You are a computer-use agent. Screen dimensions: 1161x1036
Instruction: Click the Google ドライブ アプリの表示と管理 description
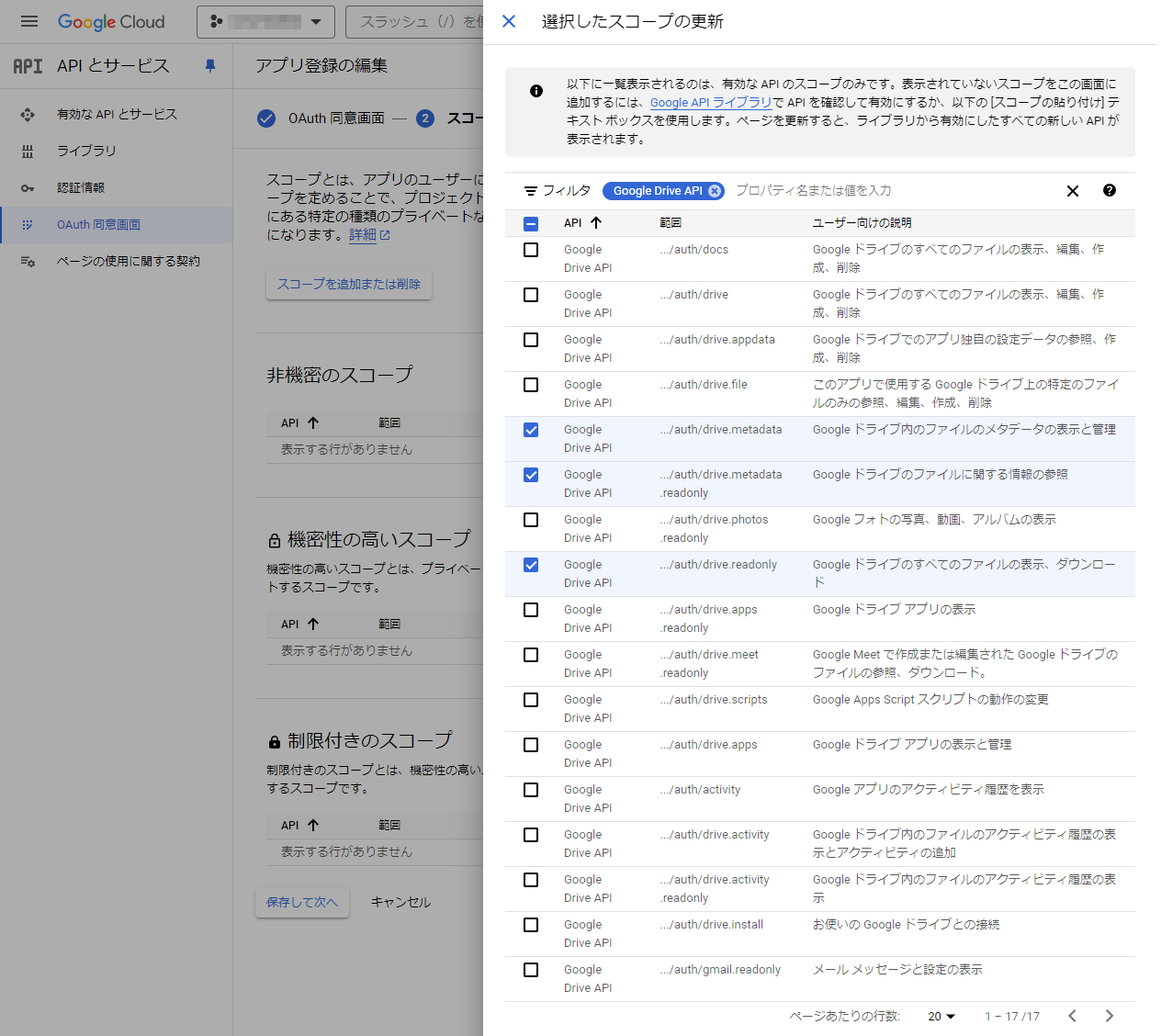coord(912,745)
